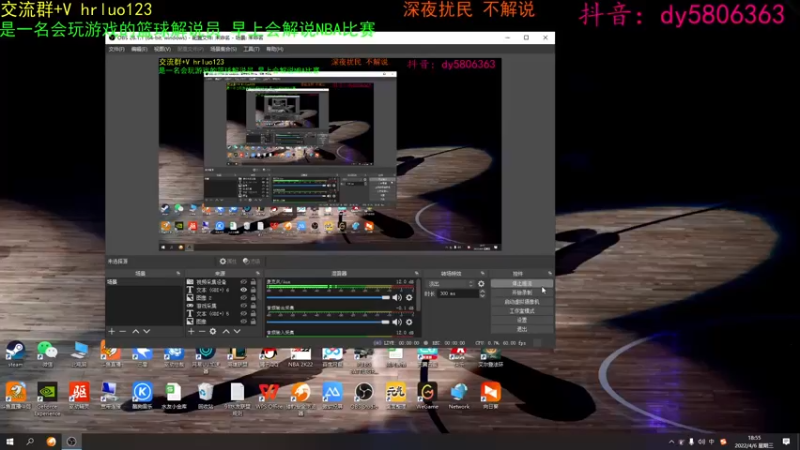Add a new source with plus button
Screen dimensions: 800x450
(x=191, y=331)
